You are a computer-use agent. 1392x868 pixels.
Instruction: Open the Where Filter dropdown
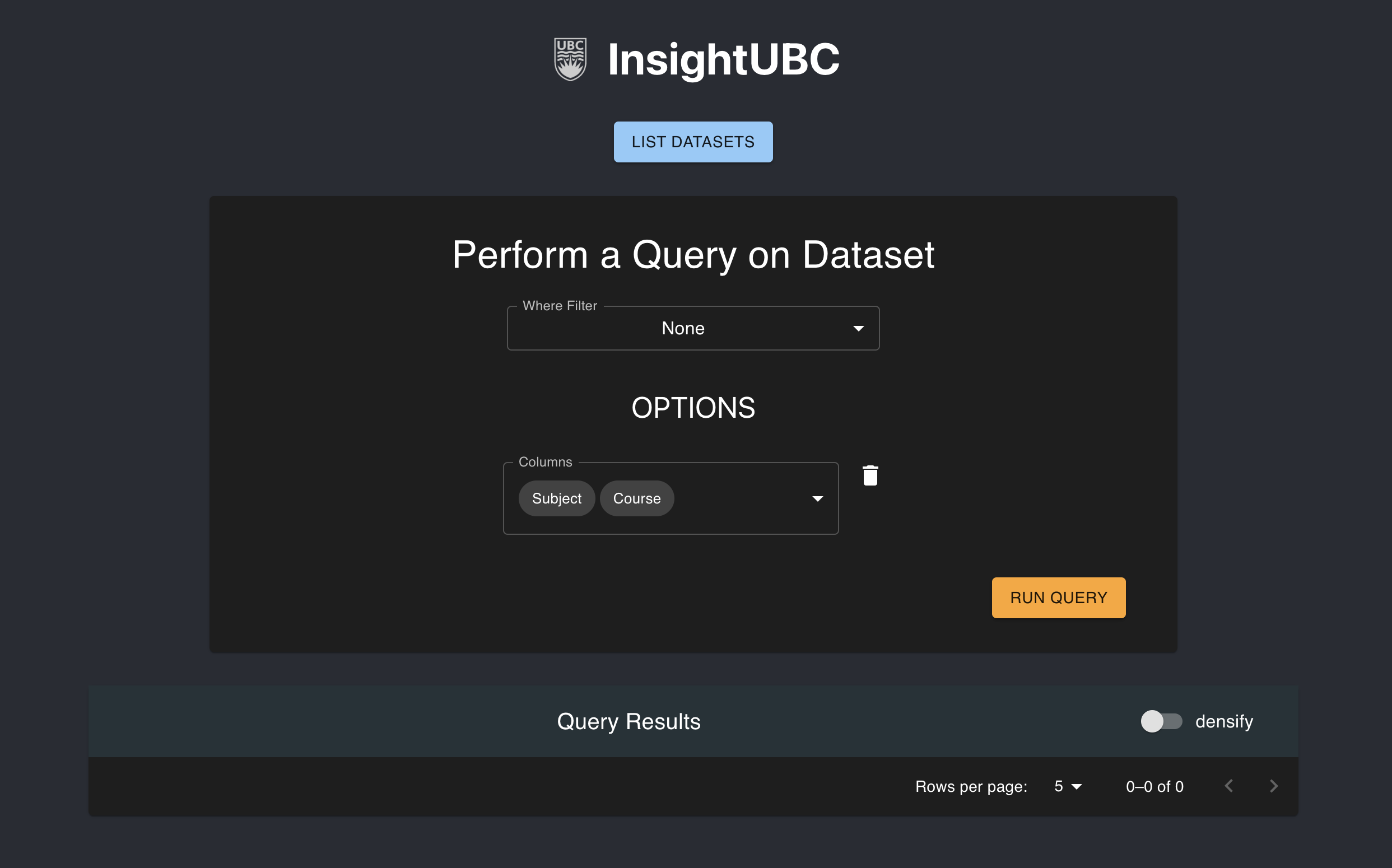pos(693,328)
